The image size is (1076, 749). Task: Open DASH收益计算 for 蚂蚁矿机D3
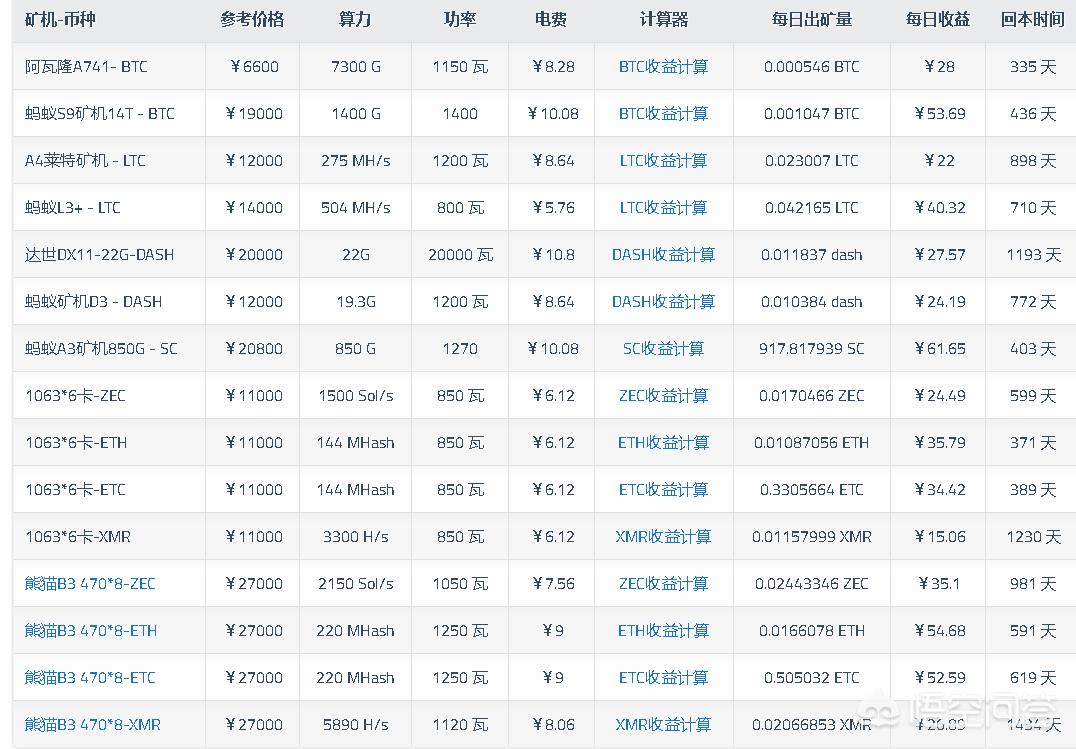[663, 302]
